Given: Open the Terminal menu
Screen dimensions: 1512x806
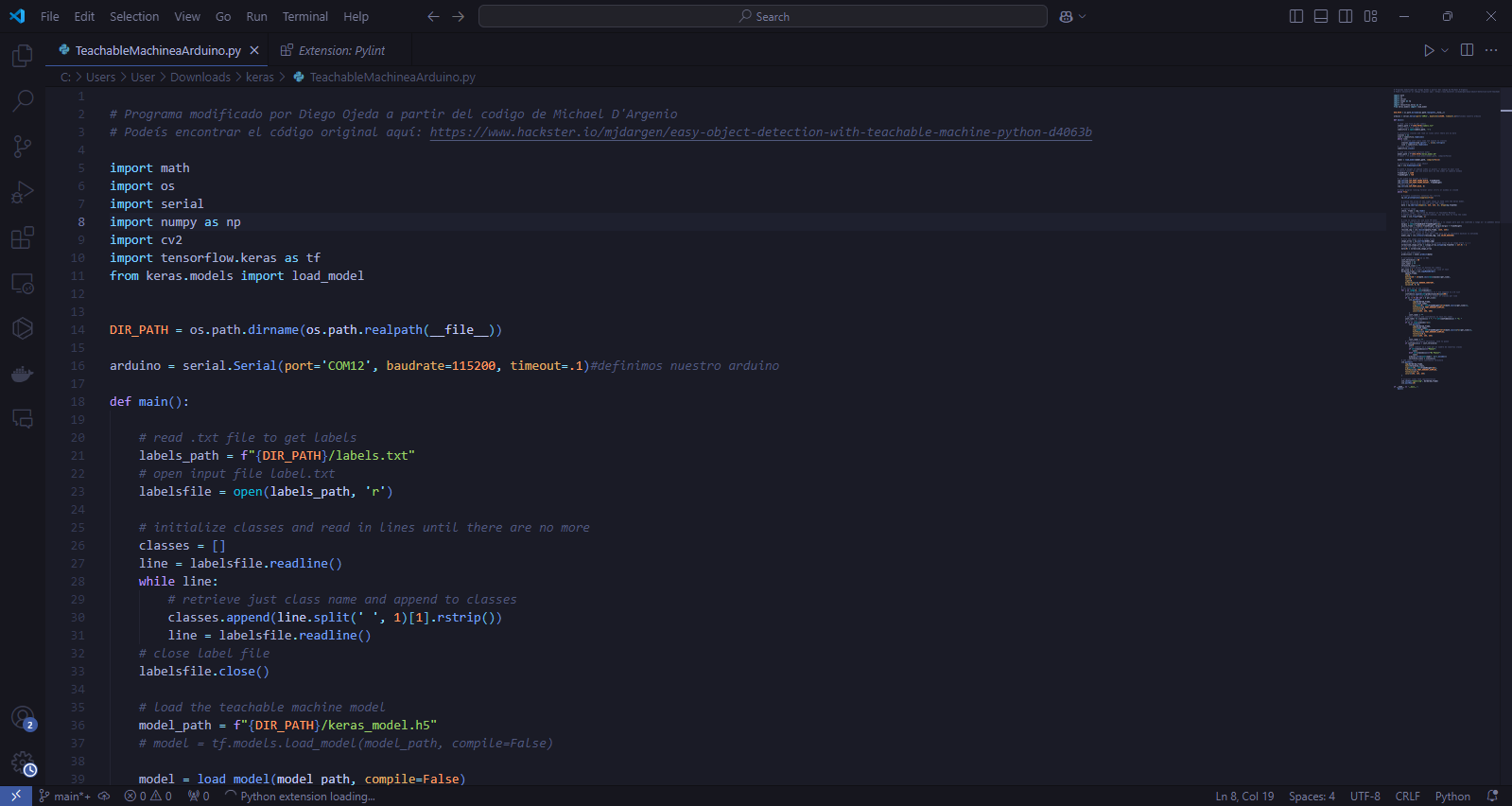Looking at the screenshot, I should [x=305, y=16].
